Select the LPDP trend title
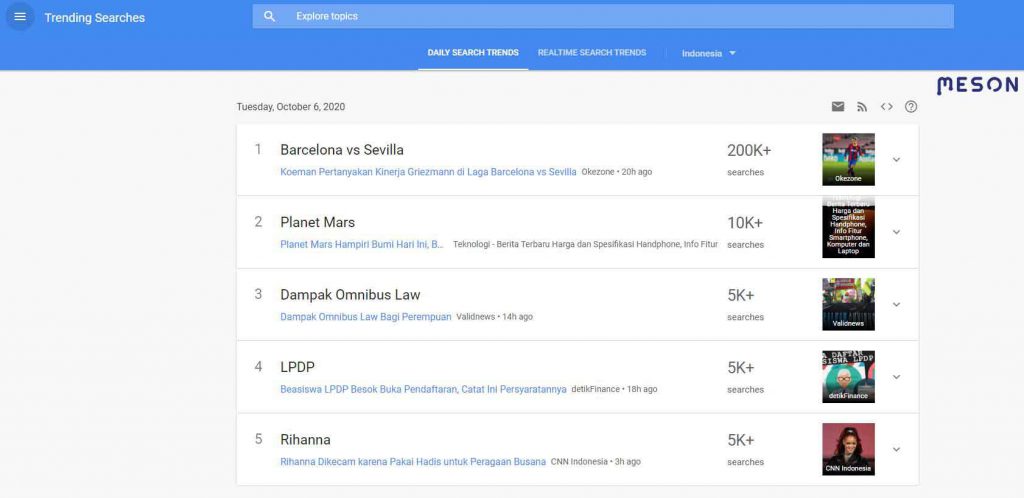1024x498 pixels. click(297, 367)
